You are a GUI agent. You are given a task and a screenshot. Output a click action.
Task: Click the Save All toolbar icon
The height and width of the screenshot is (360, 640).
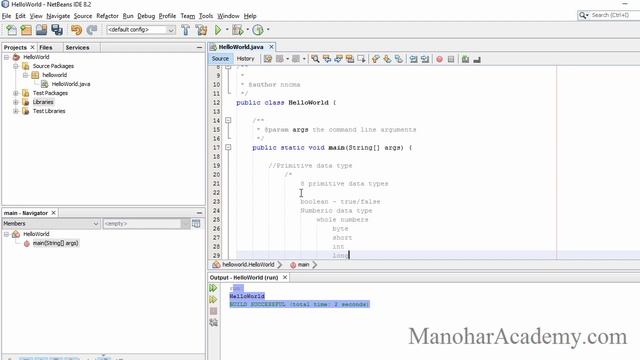click(x=57, y=30)
